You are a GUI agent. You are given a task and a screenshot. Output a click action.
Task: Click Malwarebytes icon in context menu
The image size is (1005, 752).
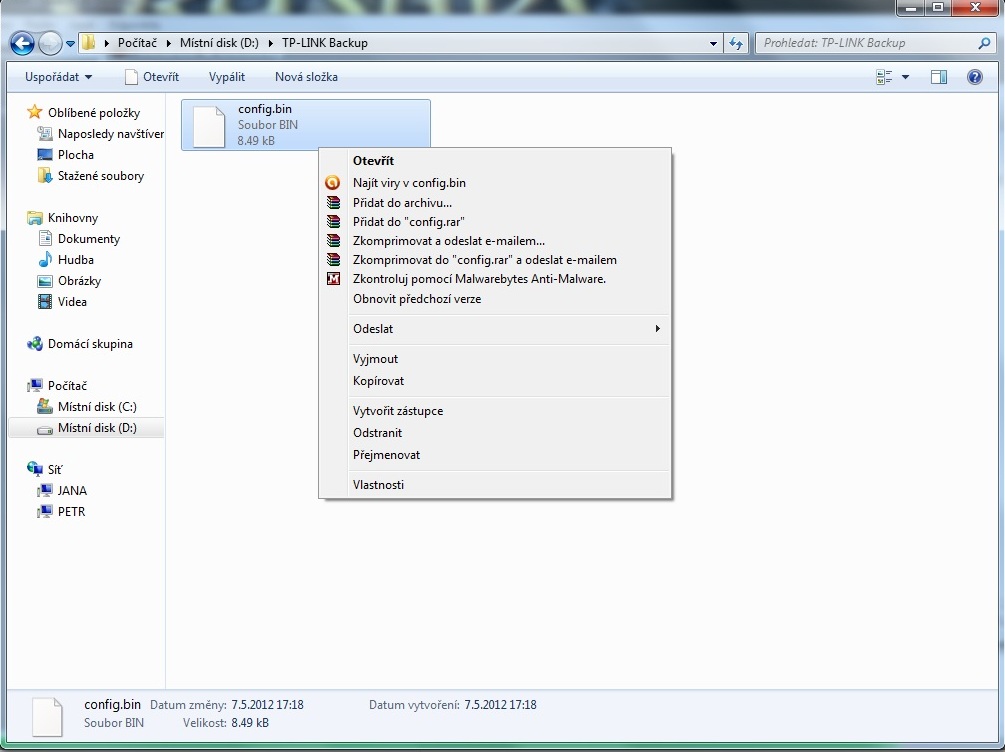333,279
